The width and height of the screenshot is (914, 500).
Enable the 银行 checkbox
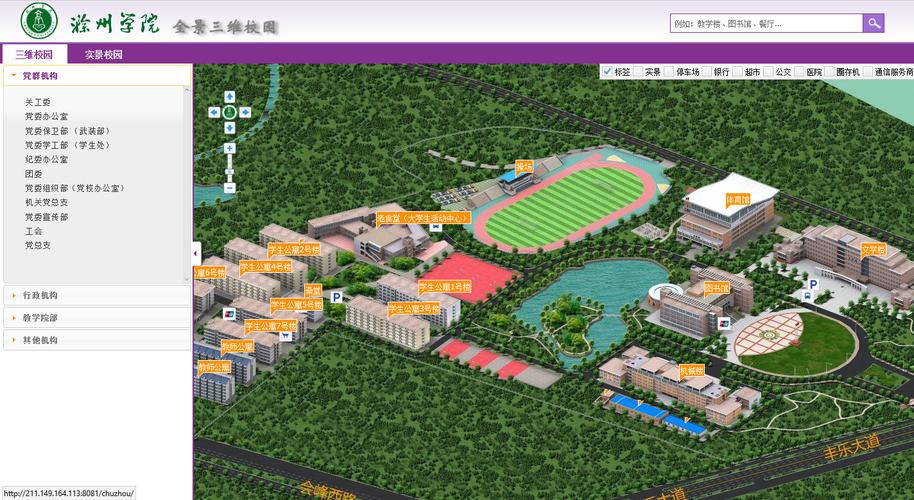pos(707,72)
